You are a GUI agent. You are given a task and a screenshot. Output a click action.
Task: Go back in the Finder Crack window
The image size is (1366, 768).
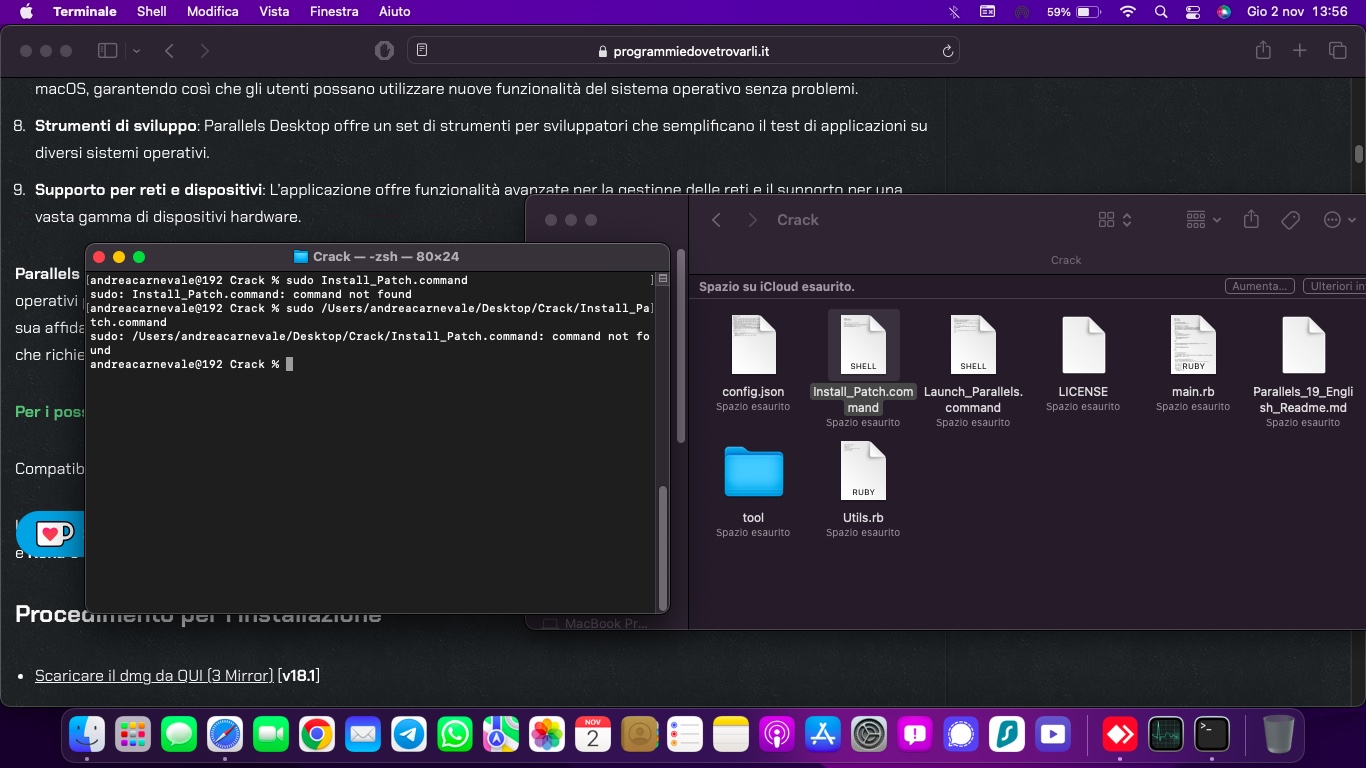tap(716, 220)
